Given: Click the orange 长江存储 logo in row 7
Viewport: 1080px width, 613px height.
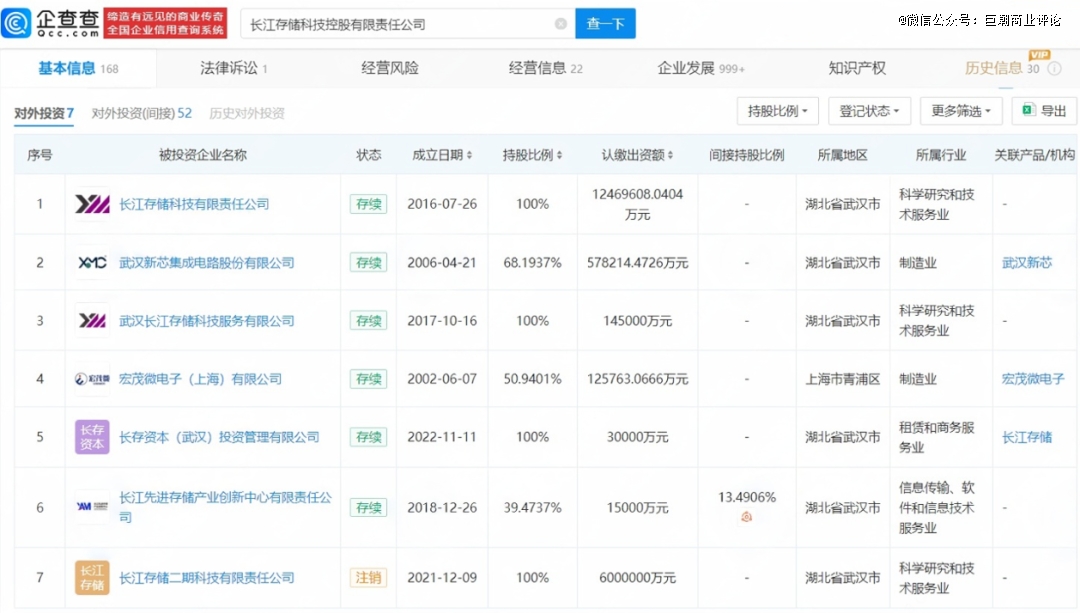Looking at the screenshot, I should tap(92, 577).
